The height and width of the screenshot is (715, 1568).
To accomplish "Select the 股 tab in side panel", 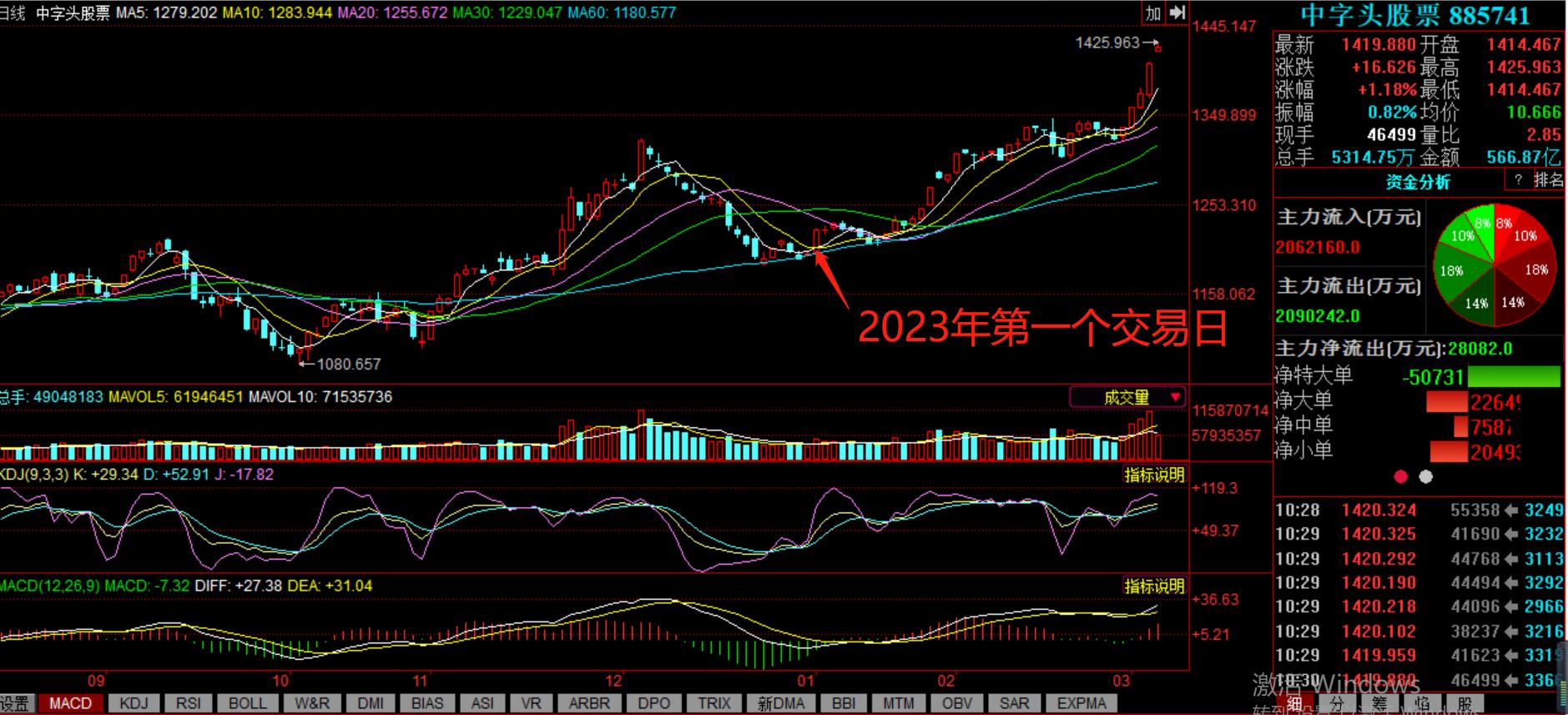I will 1465,704.
